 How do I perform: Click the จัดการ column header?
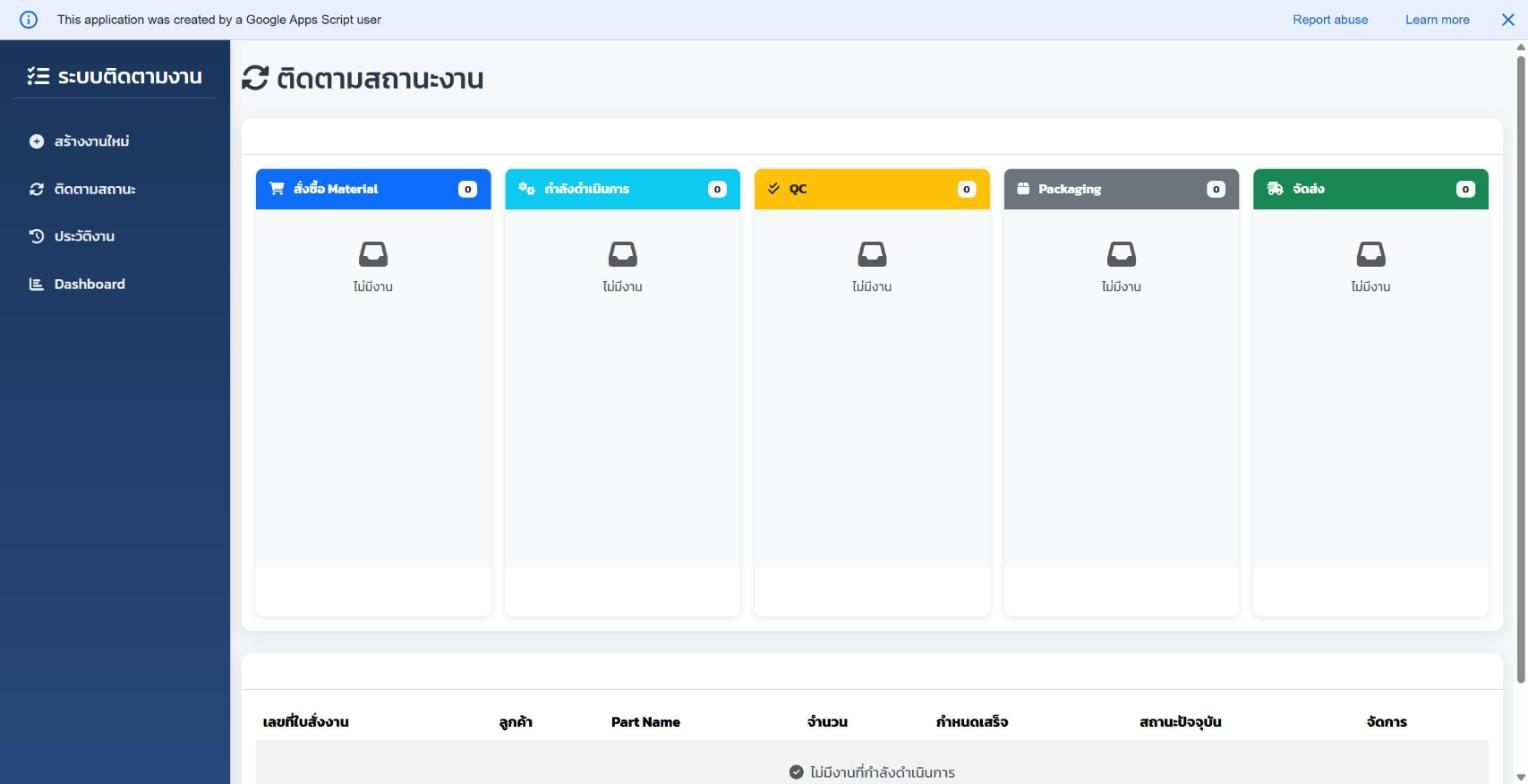(1386, 722)
